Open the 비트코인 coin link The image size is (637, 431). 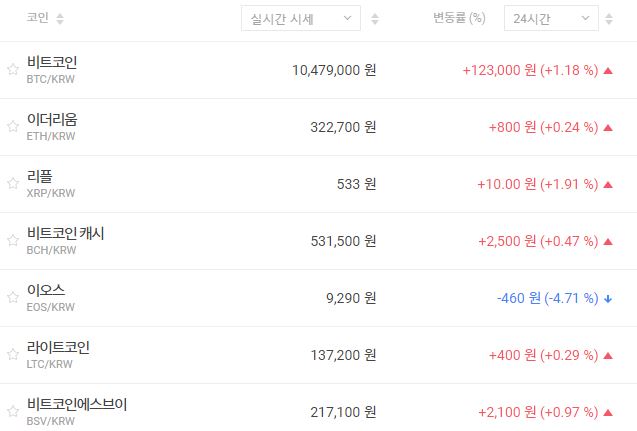(x=52, y=63)
